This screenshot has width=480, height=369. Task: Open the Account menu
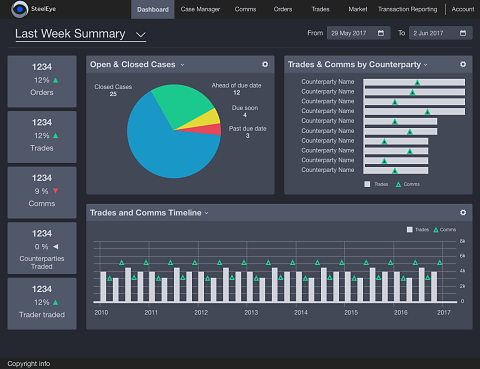coord(463,9)
